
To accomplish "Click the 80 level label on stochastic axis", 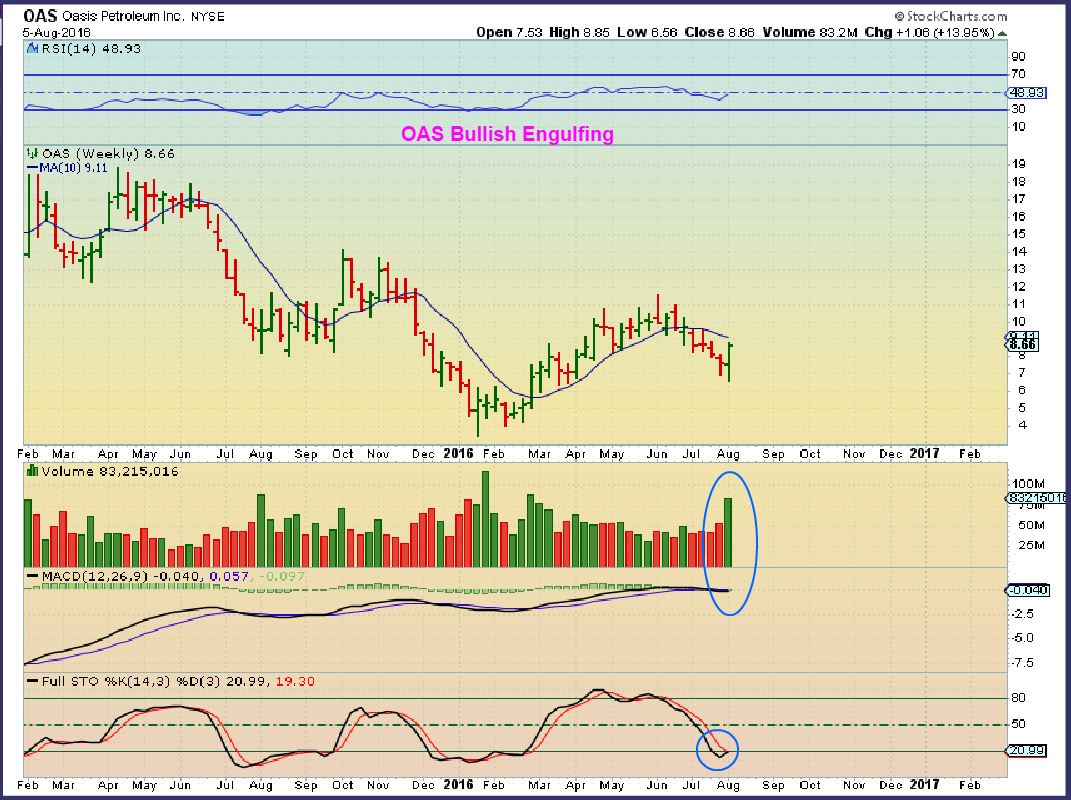I will [x=1018, y=698].
